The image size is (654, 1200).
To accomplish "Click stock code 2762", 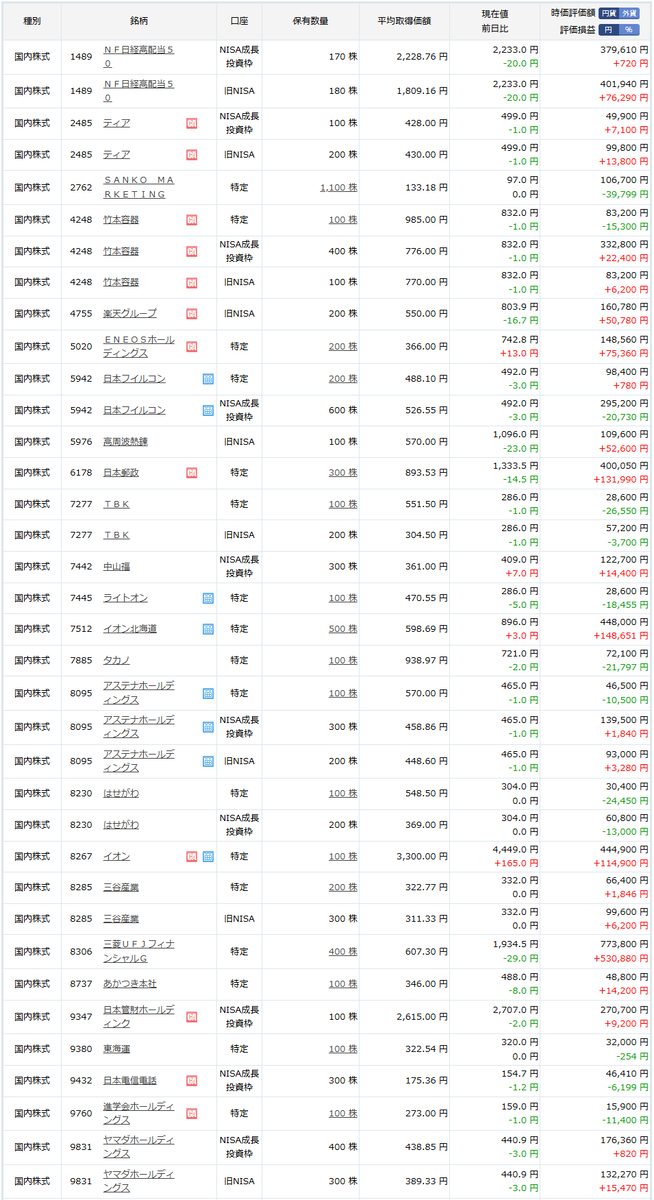I will [x=81, y=187].
